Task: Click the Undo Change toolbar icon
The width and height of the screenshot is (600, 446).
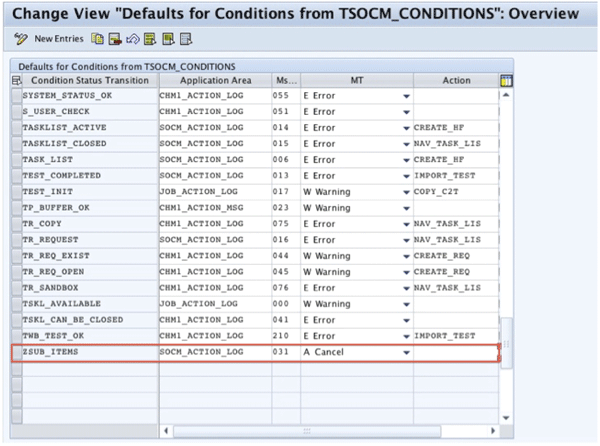Action: [132, 39]
